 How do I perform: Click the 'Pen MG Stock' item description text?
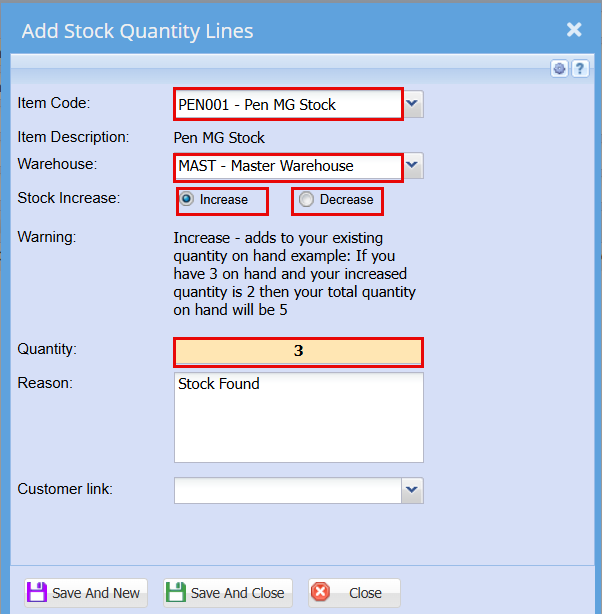pyautogui.click(x=219, y=138)
